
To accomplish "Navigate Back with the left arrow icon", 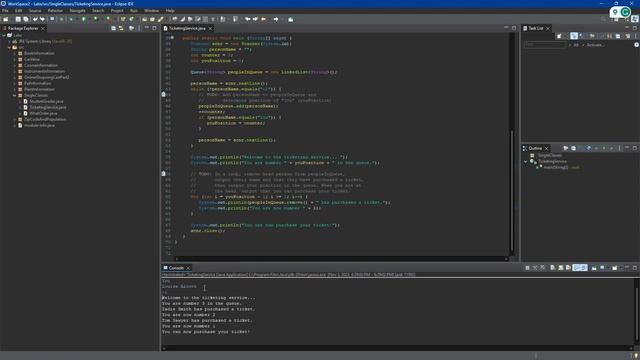I will 263,19.
